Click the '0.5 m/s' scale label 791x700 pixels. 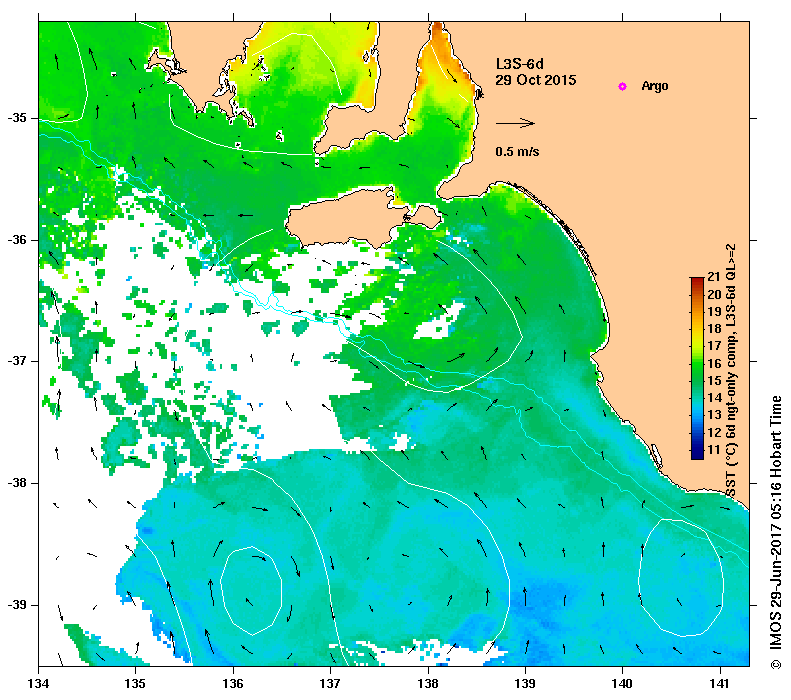pos(518,151)
